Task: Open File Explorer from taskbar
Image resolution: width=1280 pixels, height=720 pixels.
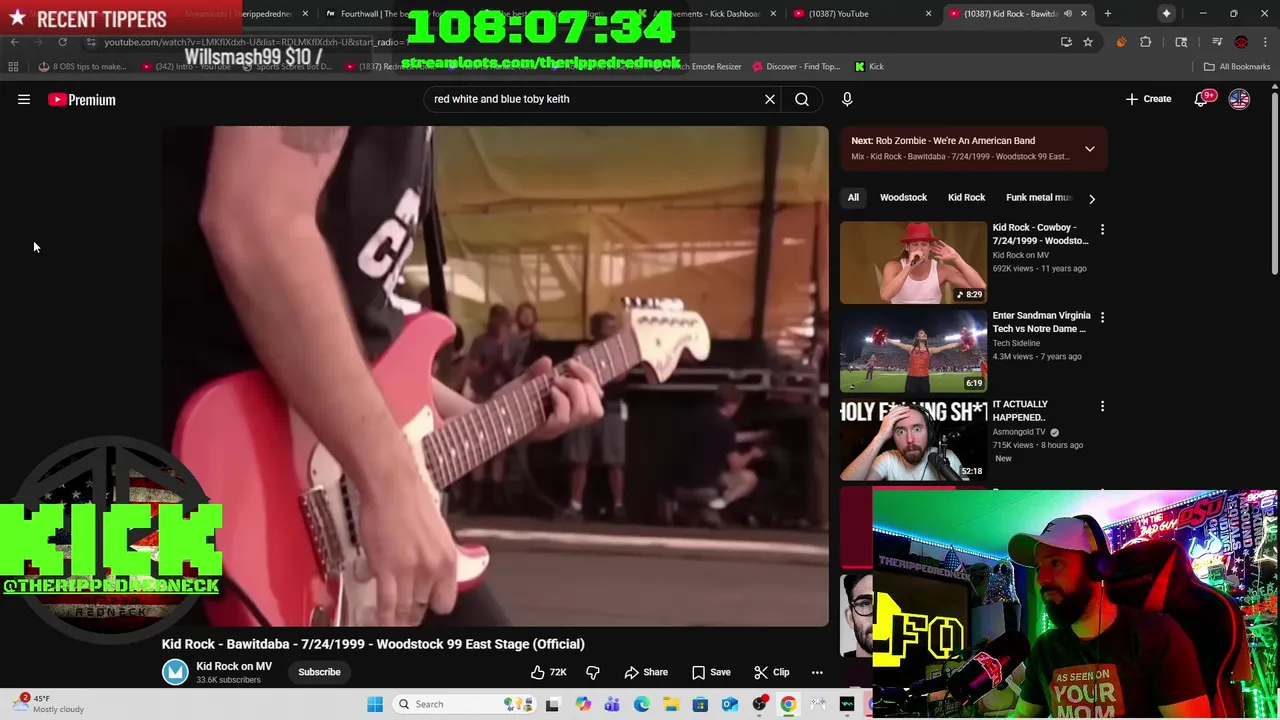Action: [671, 704]
